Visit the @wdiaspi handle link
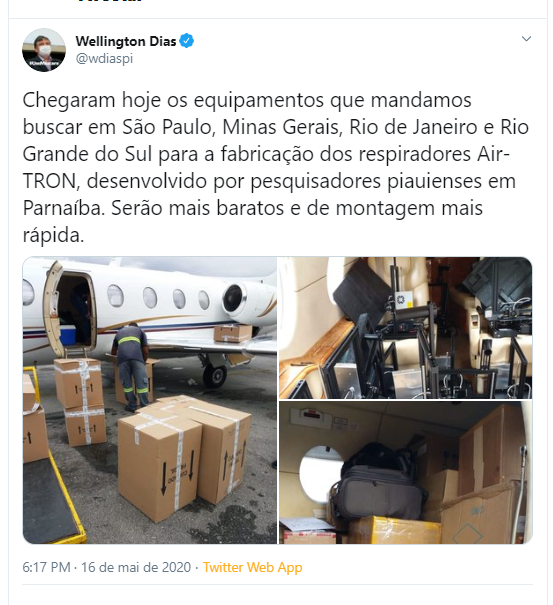This screenshot has width=553, height=605. (x=105, y=59)
